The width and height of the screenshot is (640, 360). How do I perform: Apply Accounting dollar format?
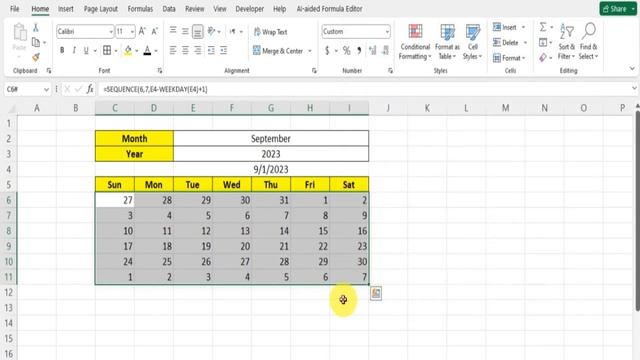[327, 51]
